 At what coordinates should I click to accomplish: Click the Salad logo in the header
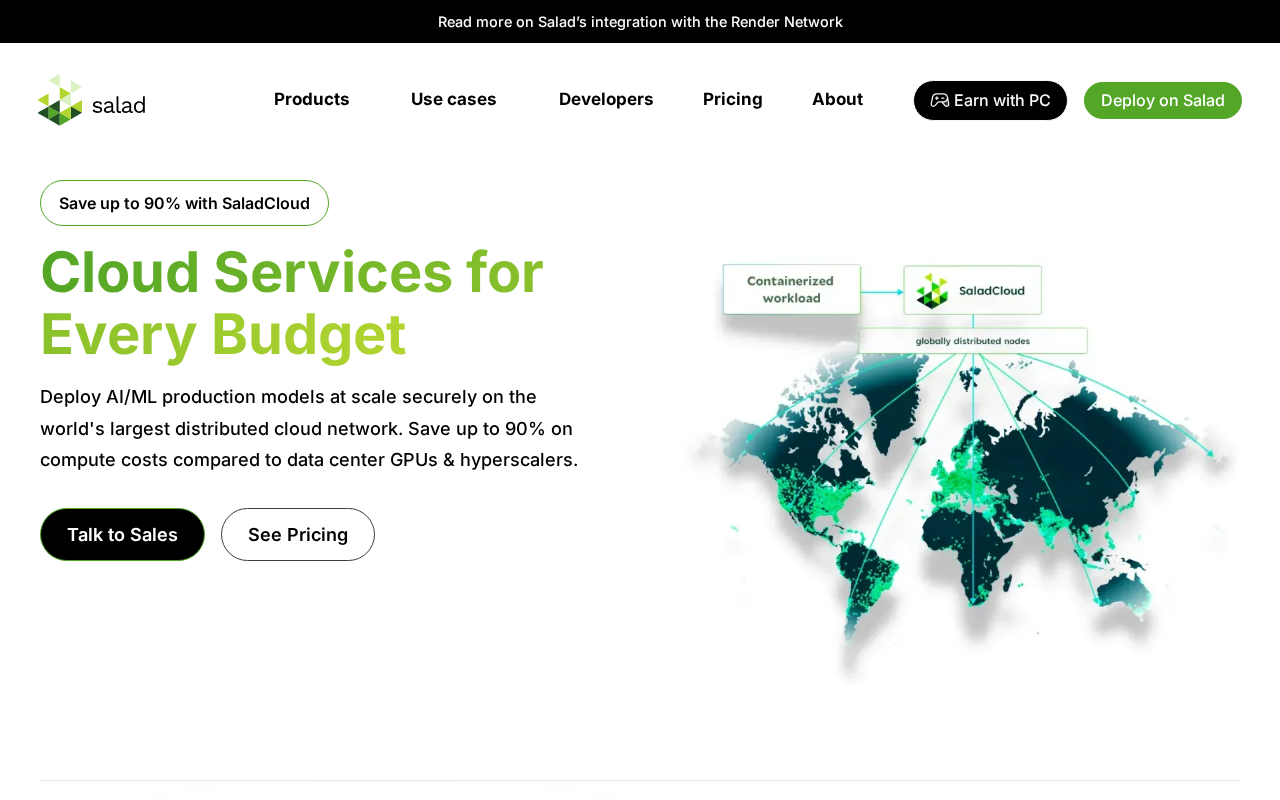(x=92, y=100)
